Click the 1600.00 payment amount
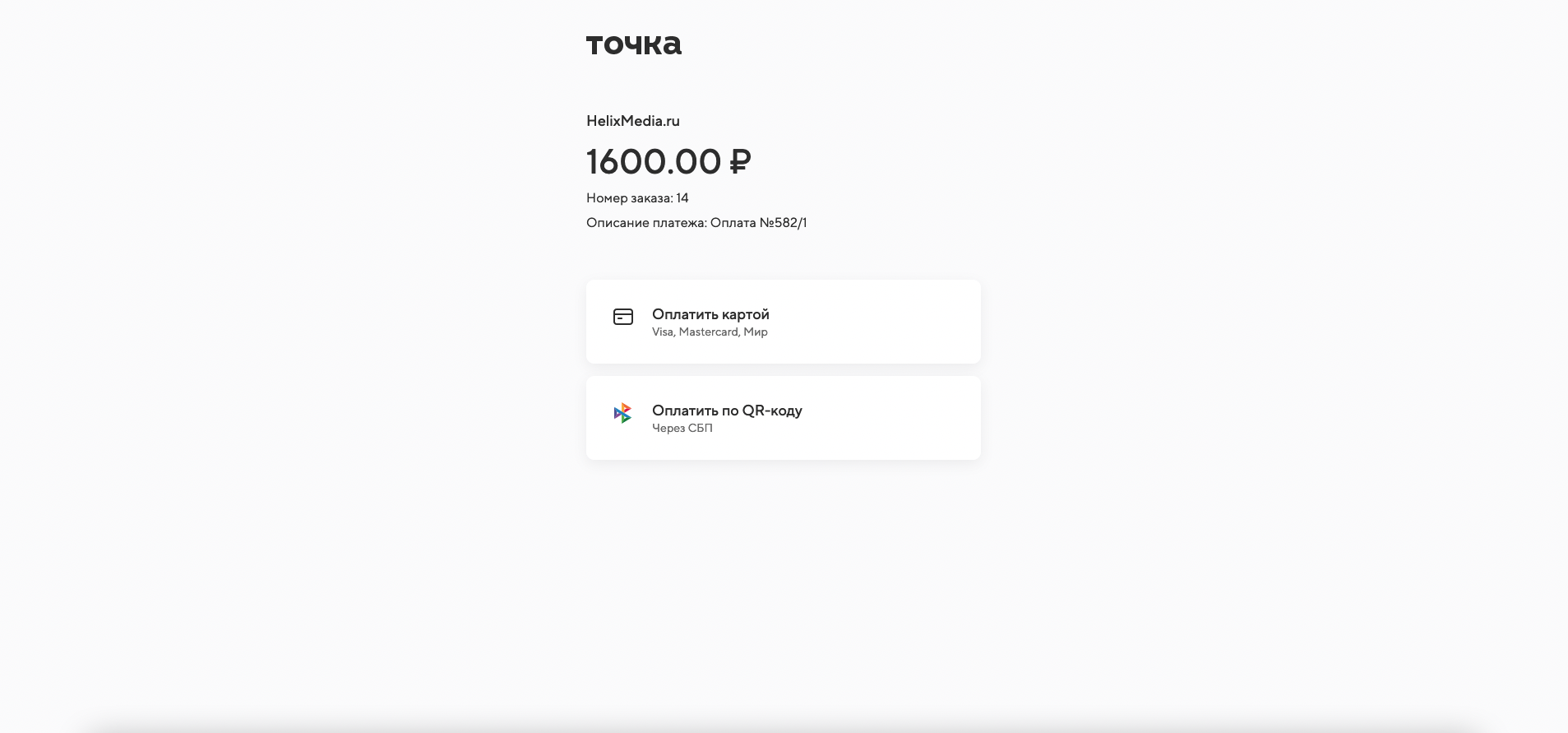Viewport: 1568px width, 733px height. coord(654,161)
